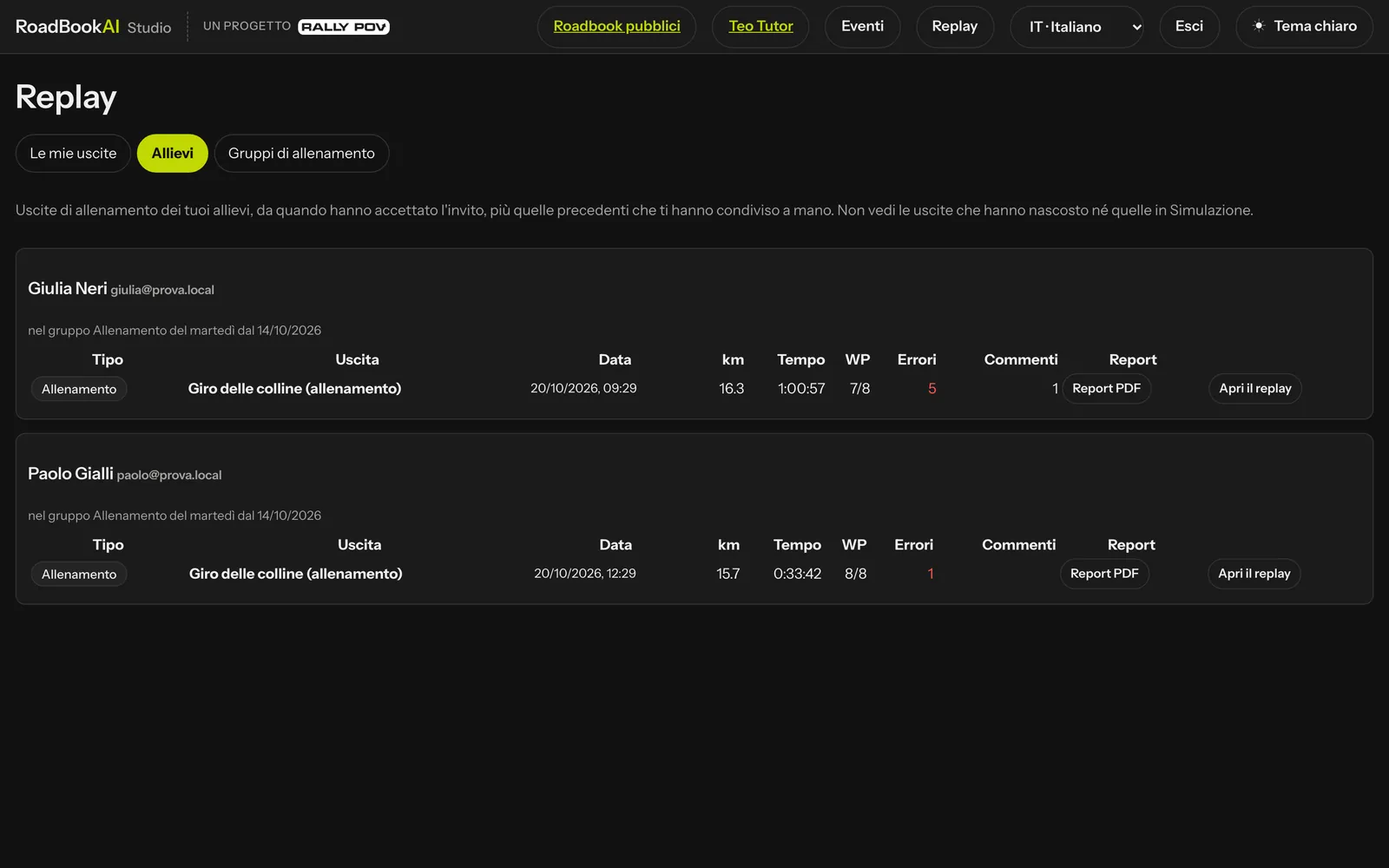Click Giulia Neri's name heading
The image size is (1389, 868).
(x=68, y=288)
